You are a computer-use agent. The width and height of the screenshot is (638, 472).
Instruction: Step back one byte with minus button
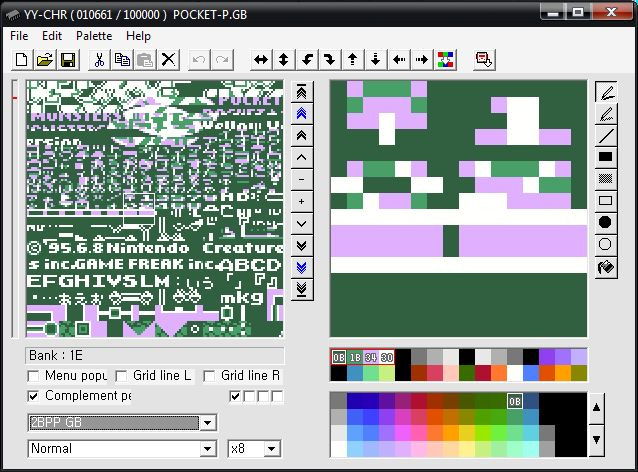302,180
